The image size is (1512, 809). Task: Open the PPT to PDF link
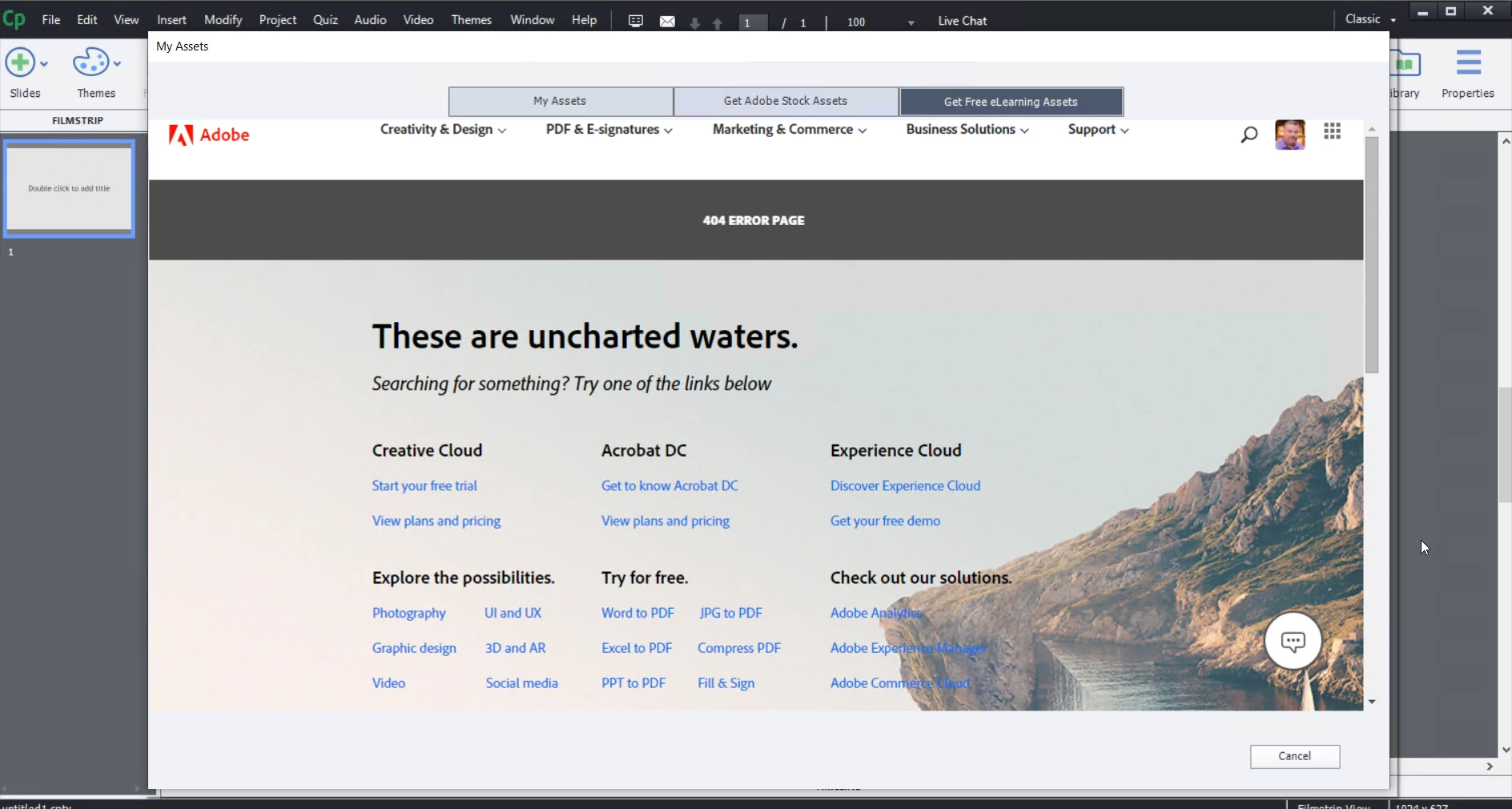tap(633, 683)
